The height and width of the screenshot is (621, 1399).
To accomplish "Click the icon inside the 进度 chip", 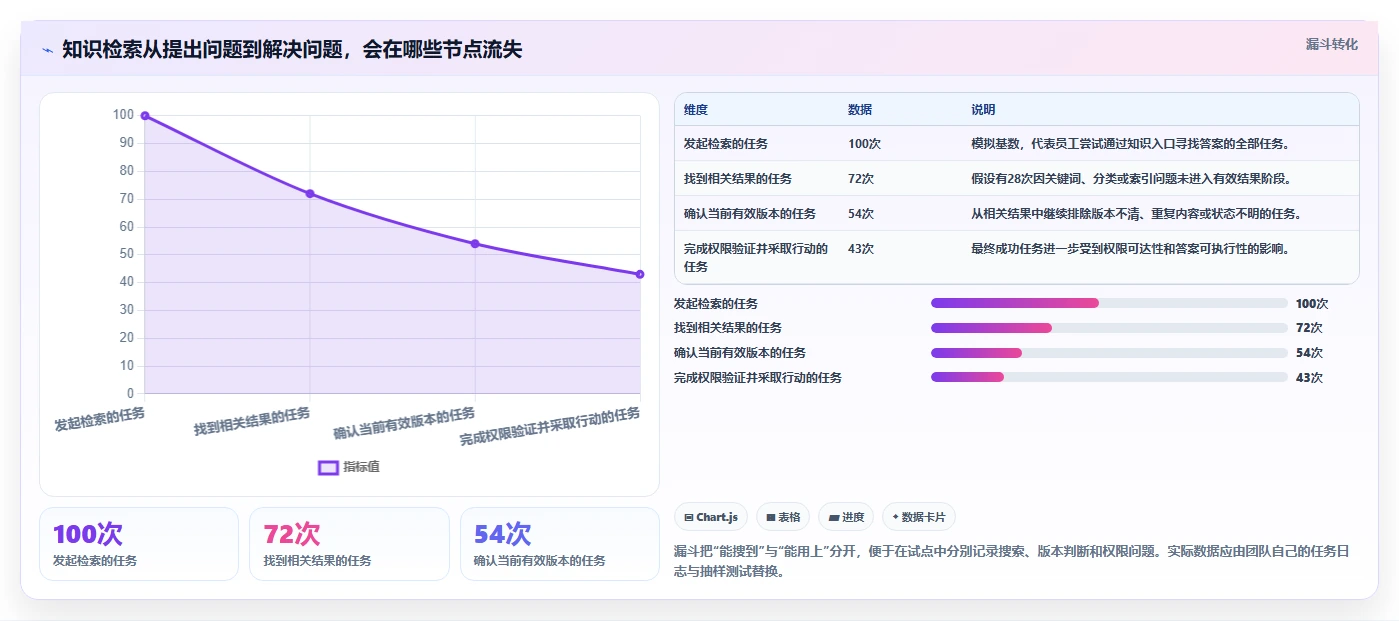I will click(x=833, y=518).
